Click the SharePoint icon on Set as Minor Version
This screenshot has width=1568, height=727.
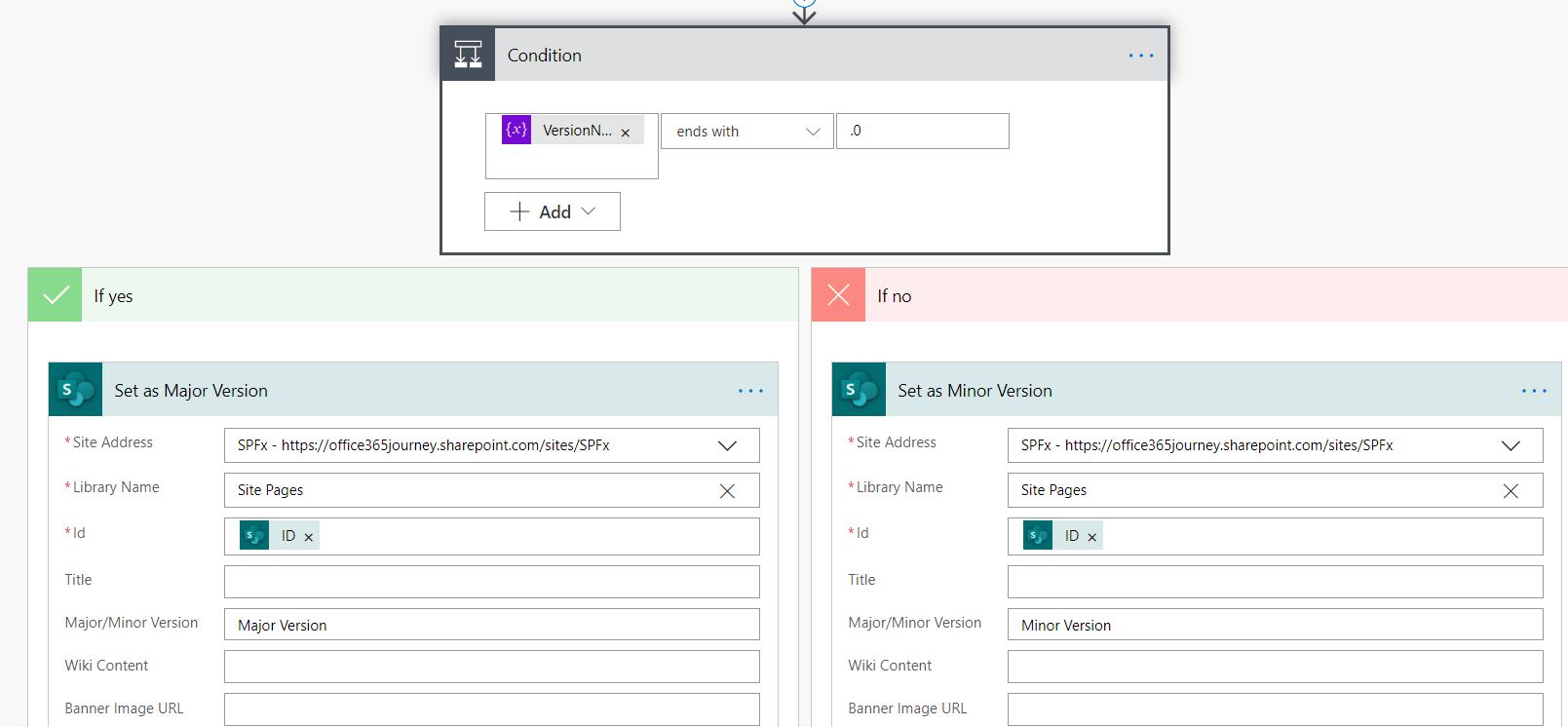860,390
